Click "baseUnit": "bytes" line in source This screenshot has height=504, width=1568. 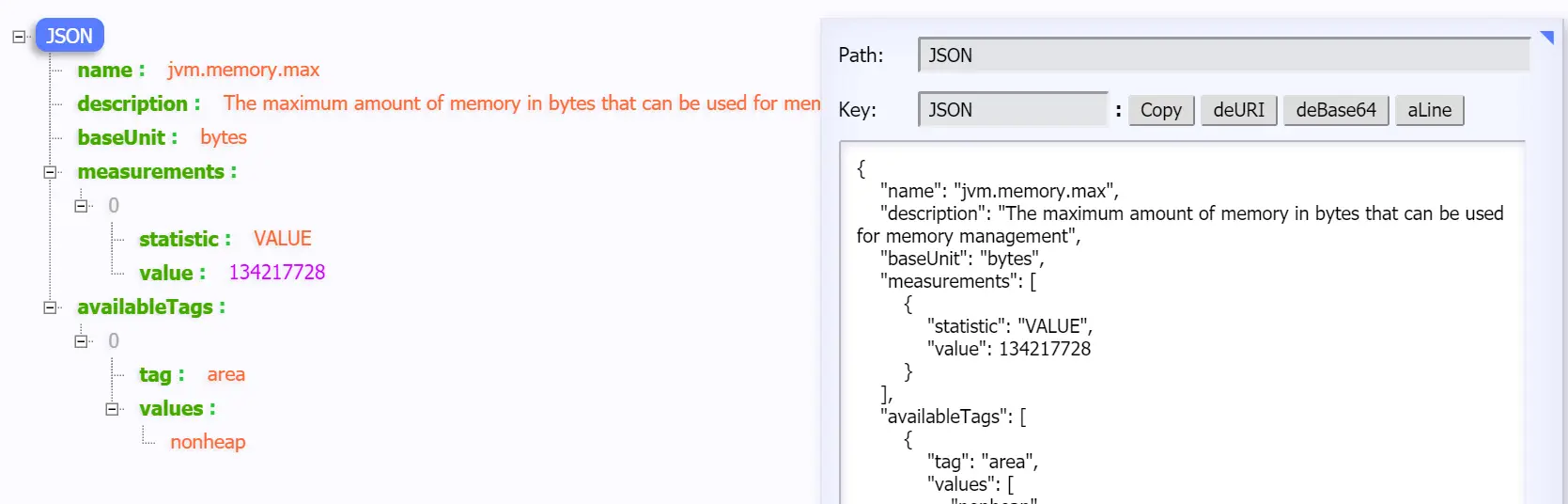click(962, 259)
